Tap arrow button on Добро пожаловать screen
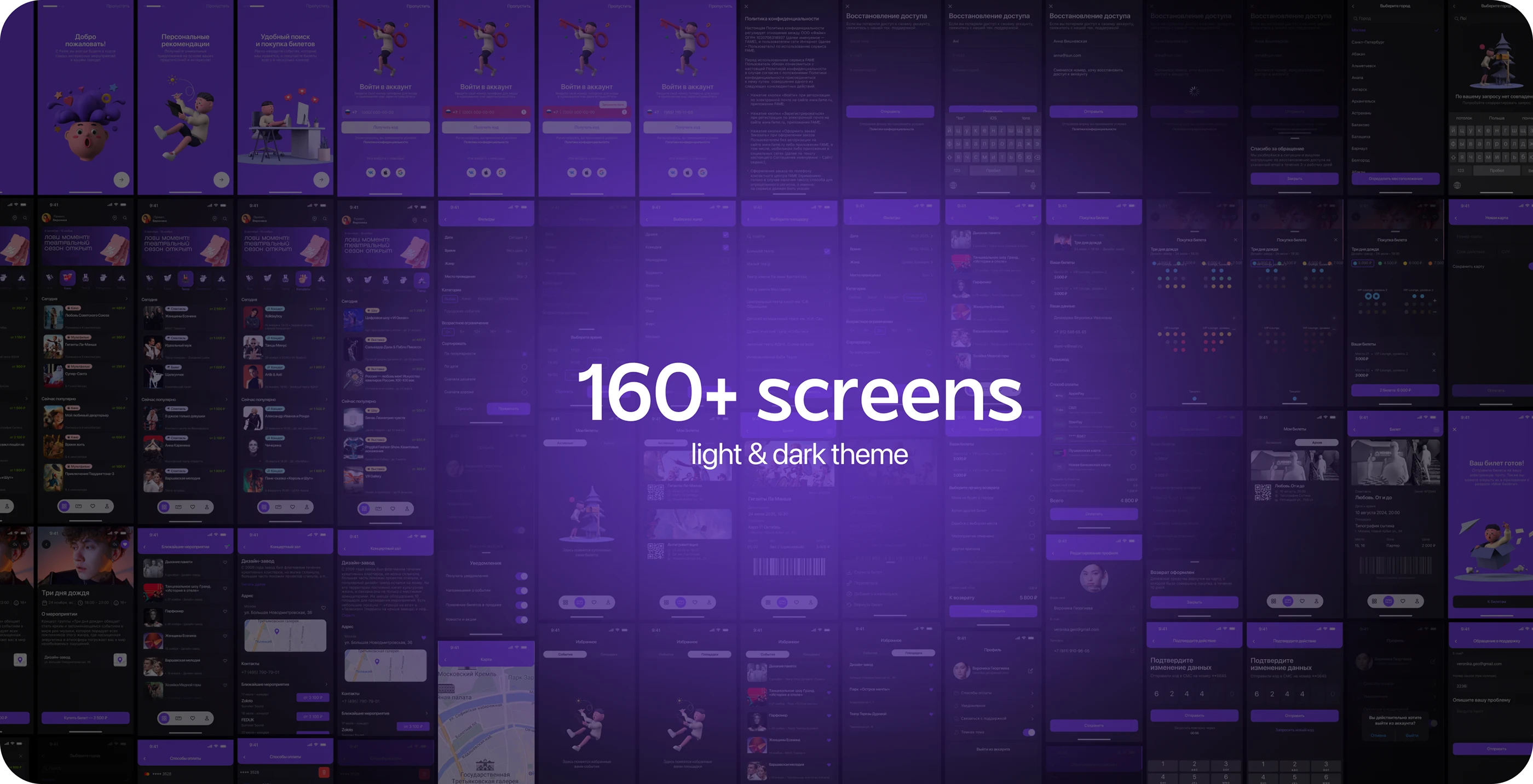This screenshot has width=1533, height=784. tap(122, 179)
